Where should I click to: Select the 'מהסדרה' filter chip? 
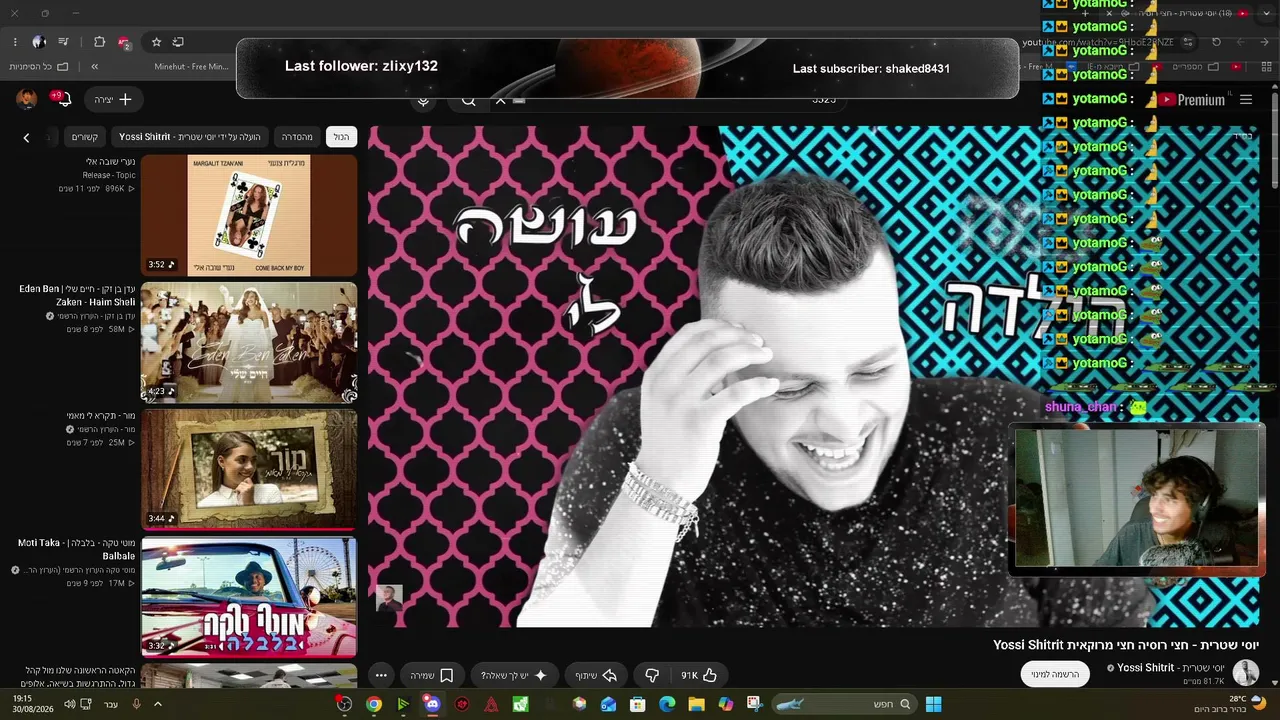coord(297,137)
